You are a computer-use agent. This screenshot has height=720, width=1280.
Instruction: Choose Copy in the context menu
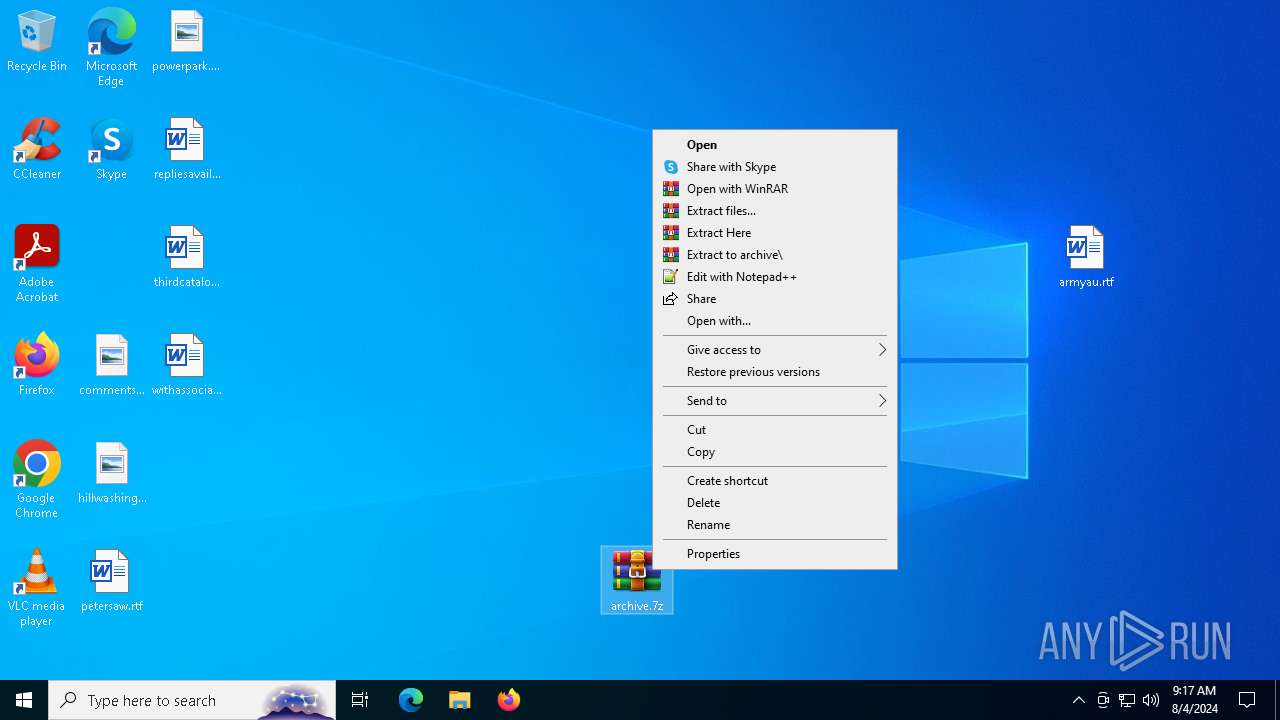click(775, 452)
